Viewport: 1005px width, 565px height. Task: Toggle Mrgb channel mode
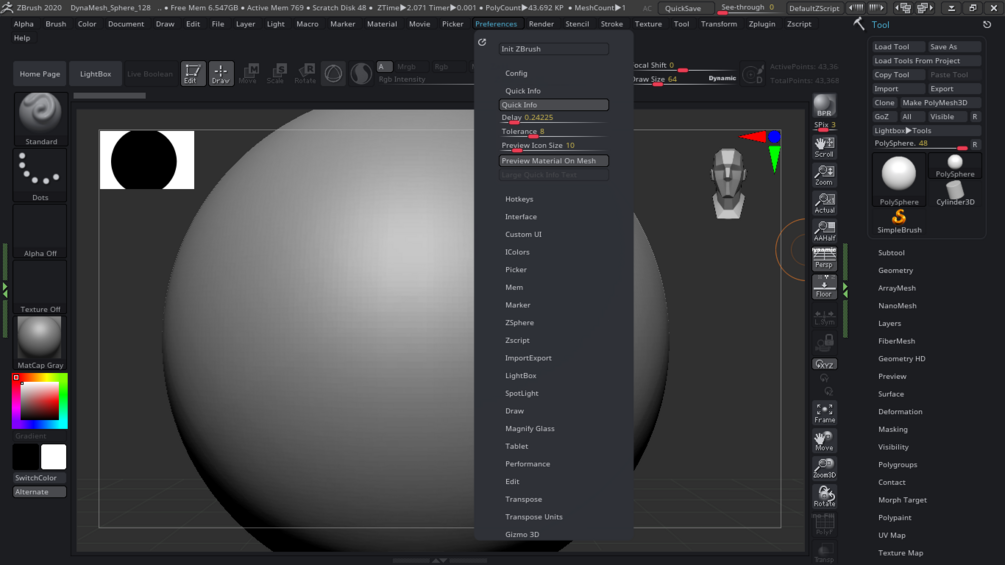coord(406,67)
